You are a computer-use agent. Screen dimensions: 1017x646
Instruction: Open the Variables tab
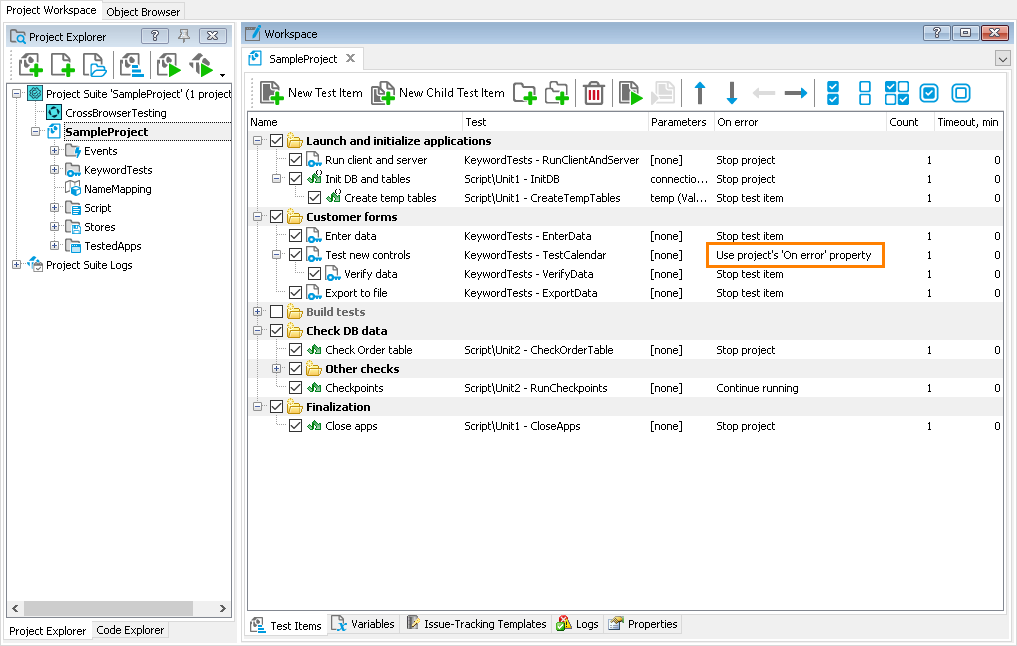[364, 624]
